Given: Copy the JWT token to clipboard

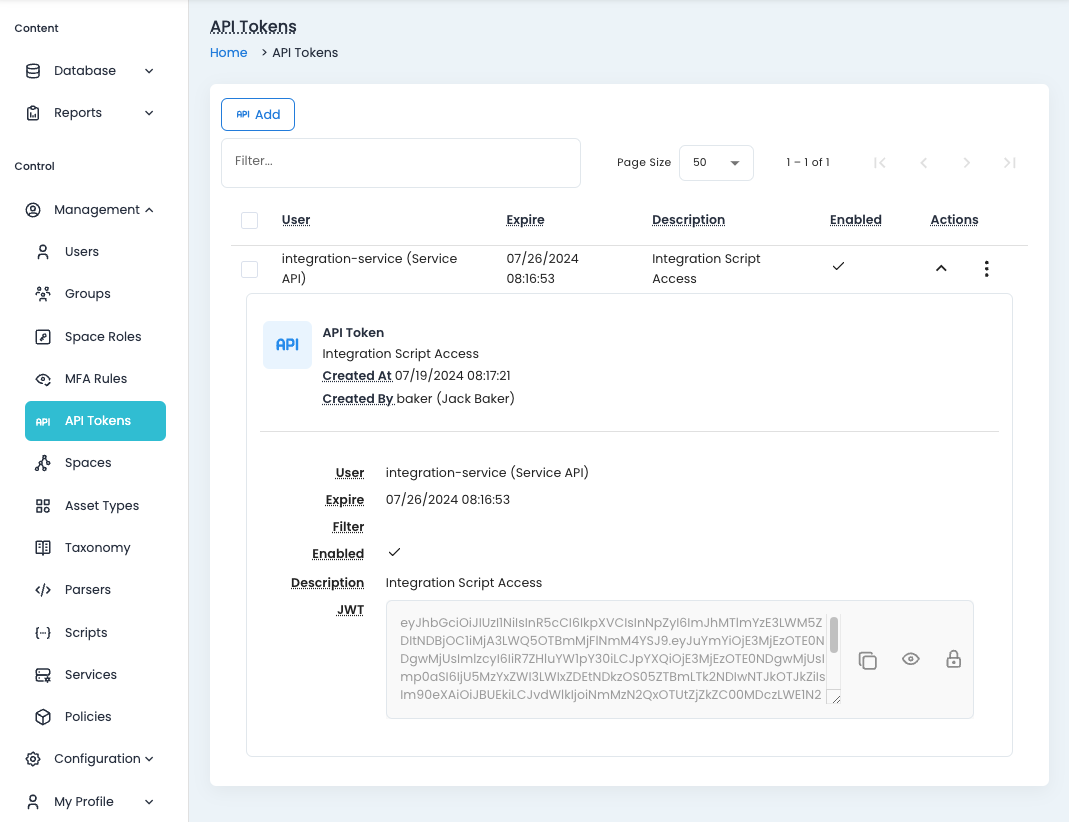Looking at the screenshot, I should (x=867, y=660).
